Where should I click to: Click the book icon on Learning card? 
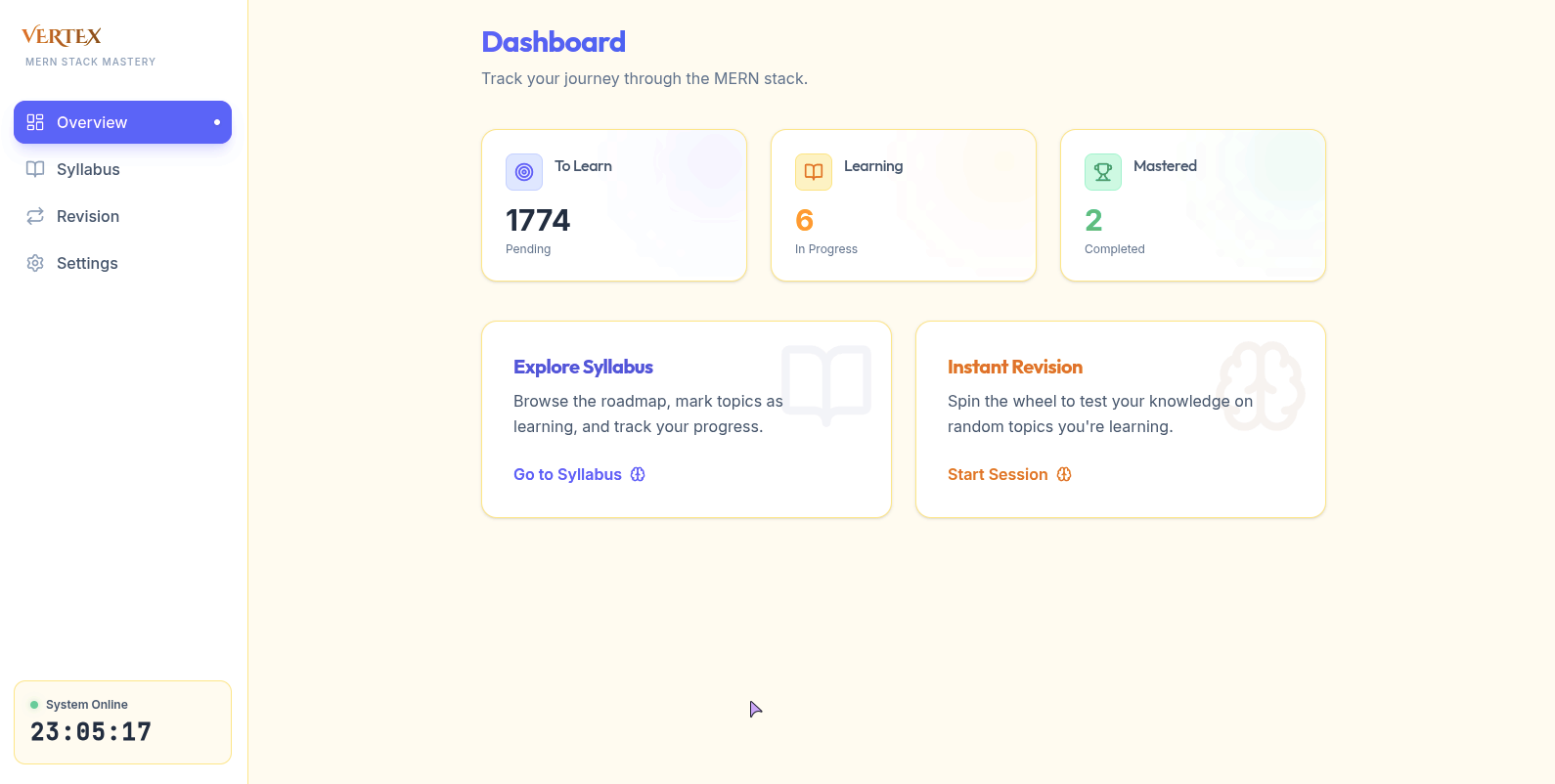coord(814,172)
